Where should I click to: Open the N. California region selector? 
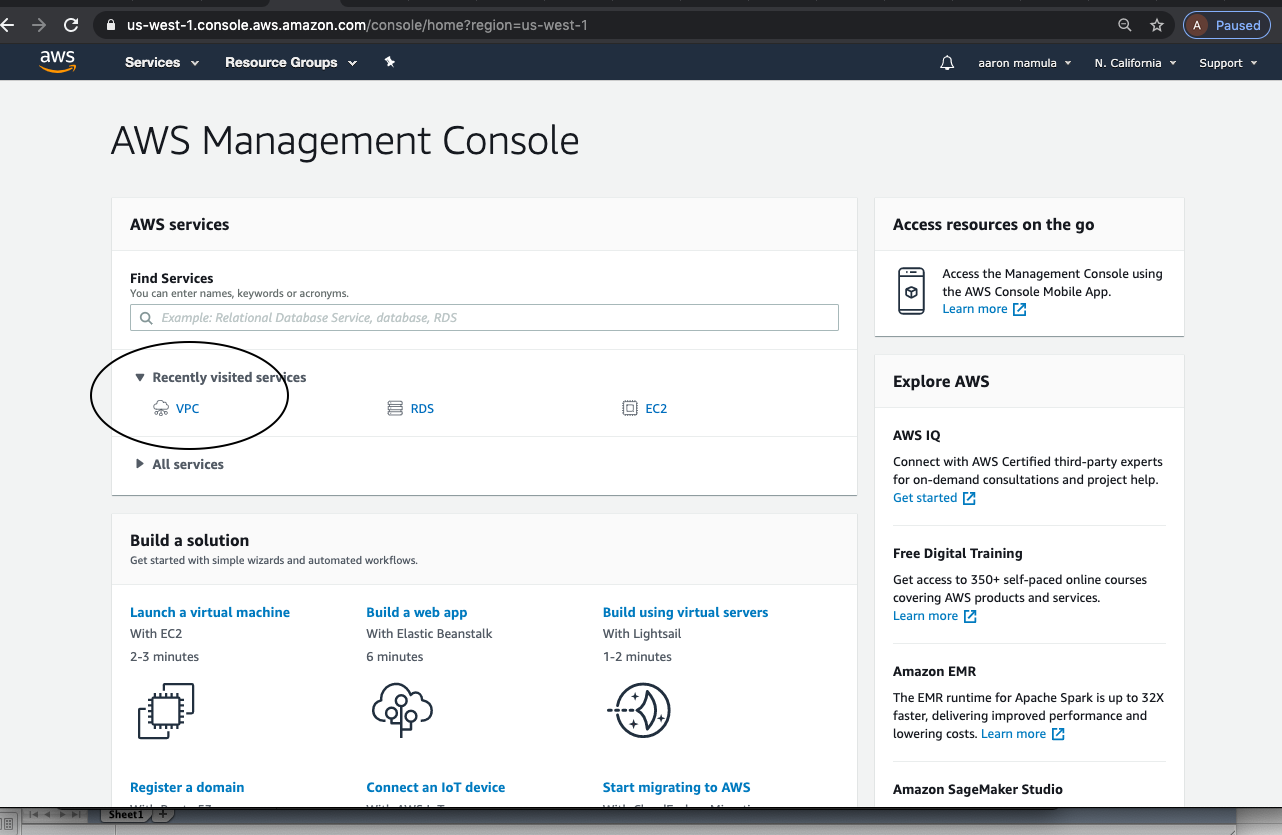1136,63
